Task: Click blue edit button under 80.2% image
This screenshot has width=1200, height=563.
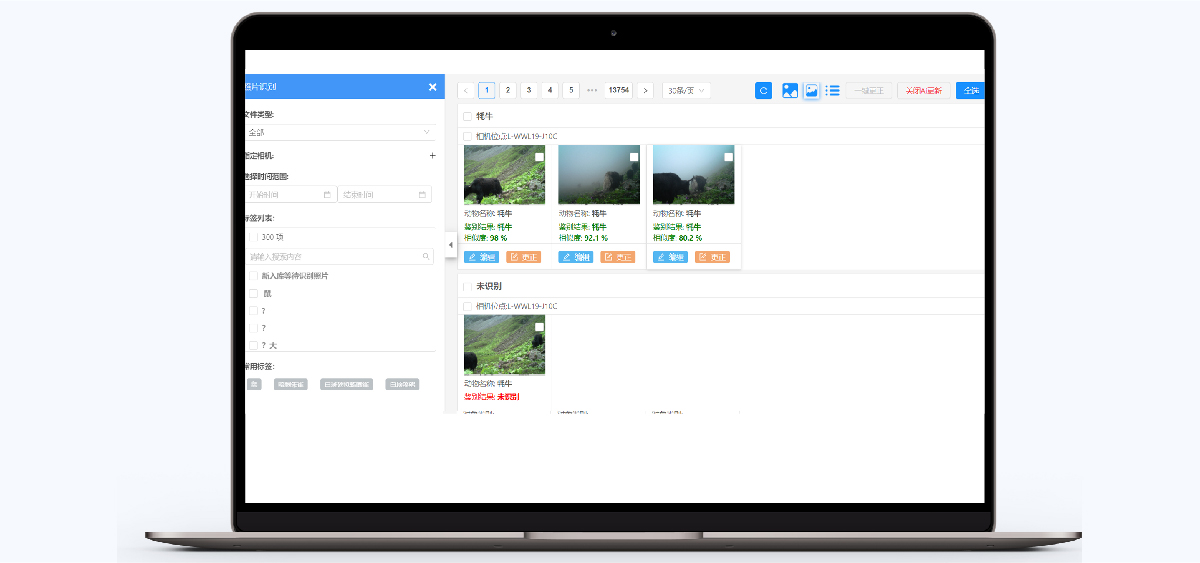Action: [x=670, y=257]
